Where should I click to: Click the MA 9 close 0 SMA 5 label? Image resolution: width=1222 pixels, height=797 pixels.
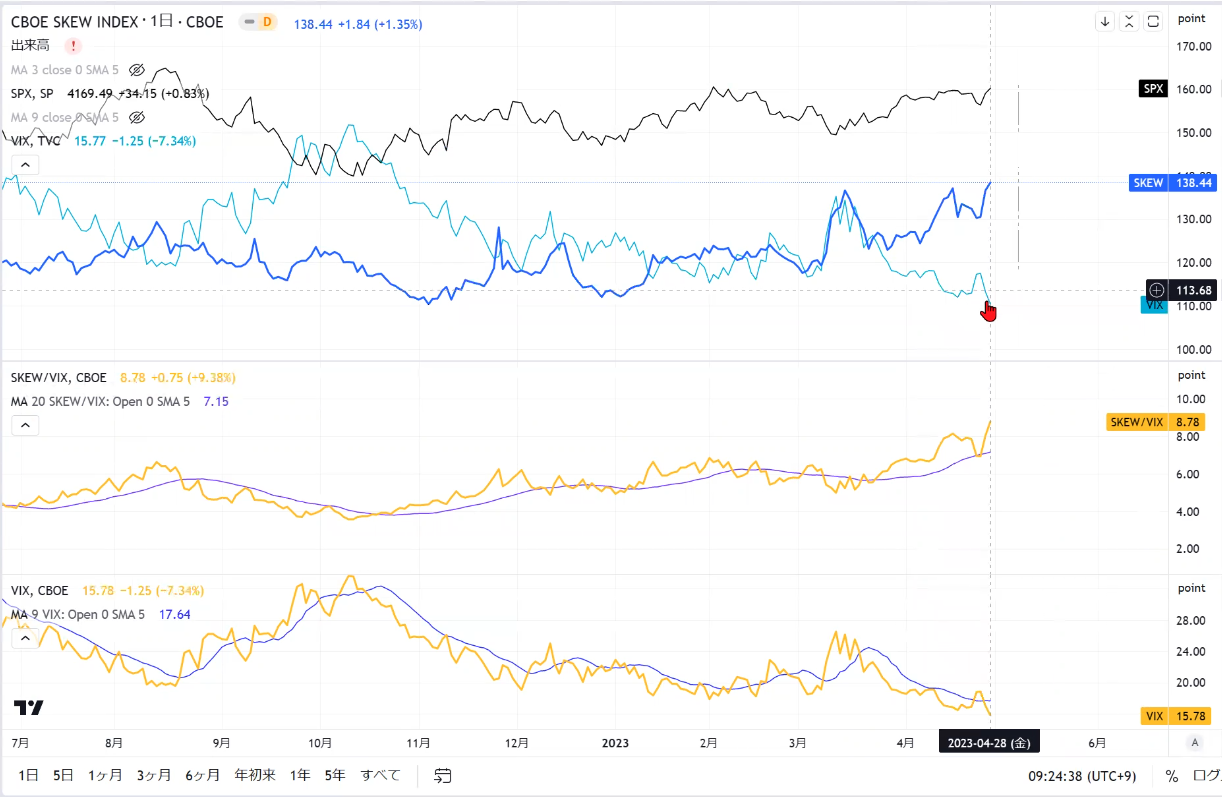coord(66,117)
